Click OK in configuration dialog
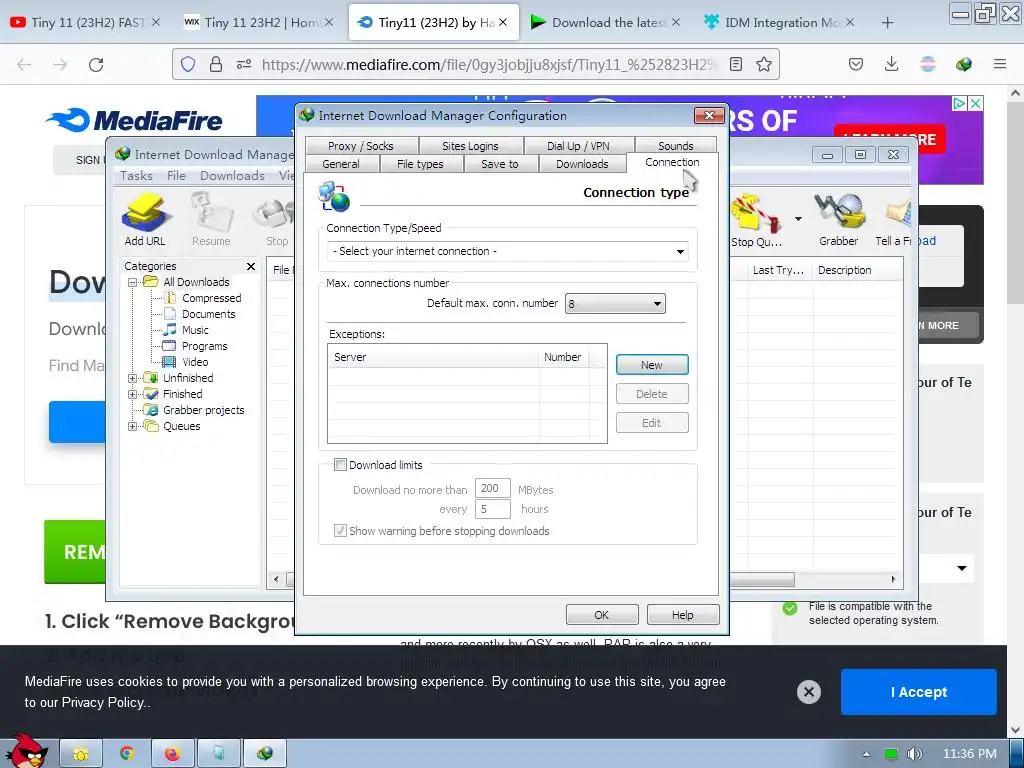This screenshot has height=768, width=1024. (601, 615)
